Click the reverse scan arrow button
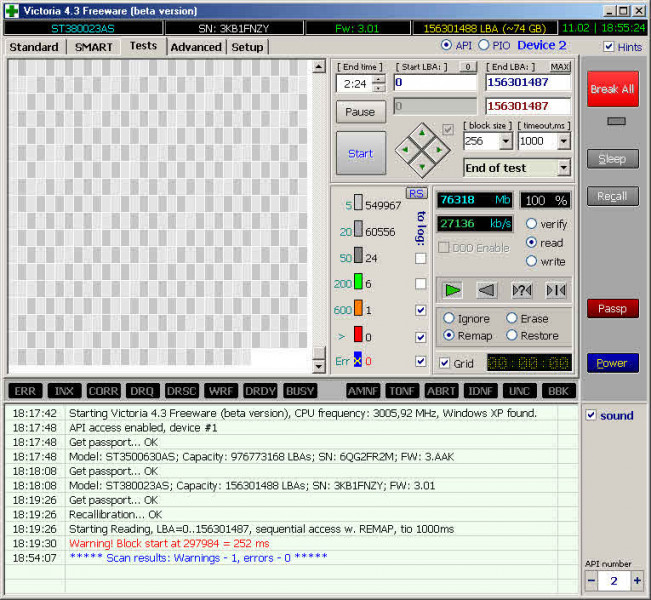This screenshot has height=600, width=651. click(487, 290)
